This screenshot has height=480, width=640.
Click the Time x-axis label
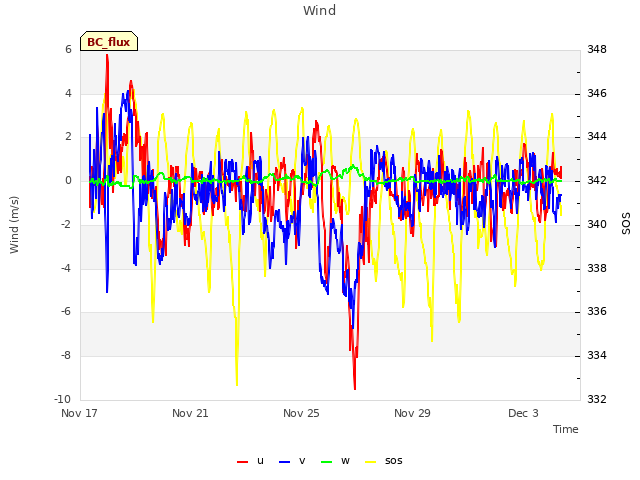point(565,429)
